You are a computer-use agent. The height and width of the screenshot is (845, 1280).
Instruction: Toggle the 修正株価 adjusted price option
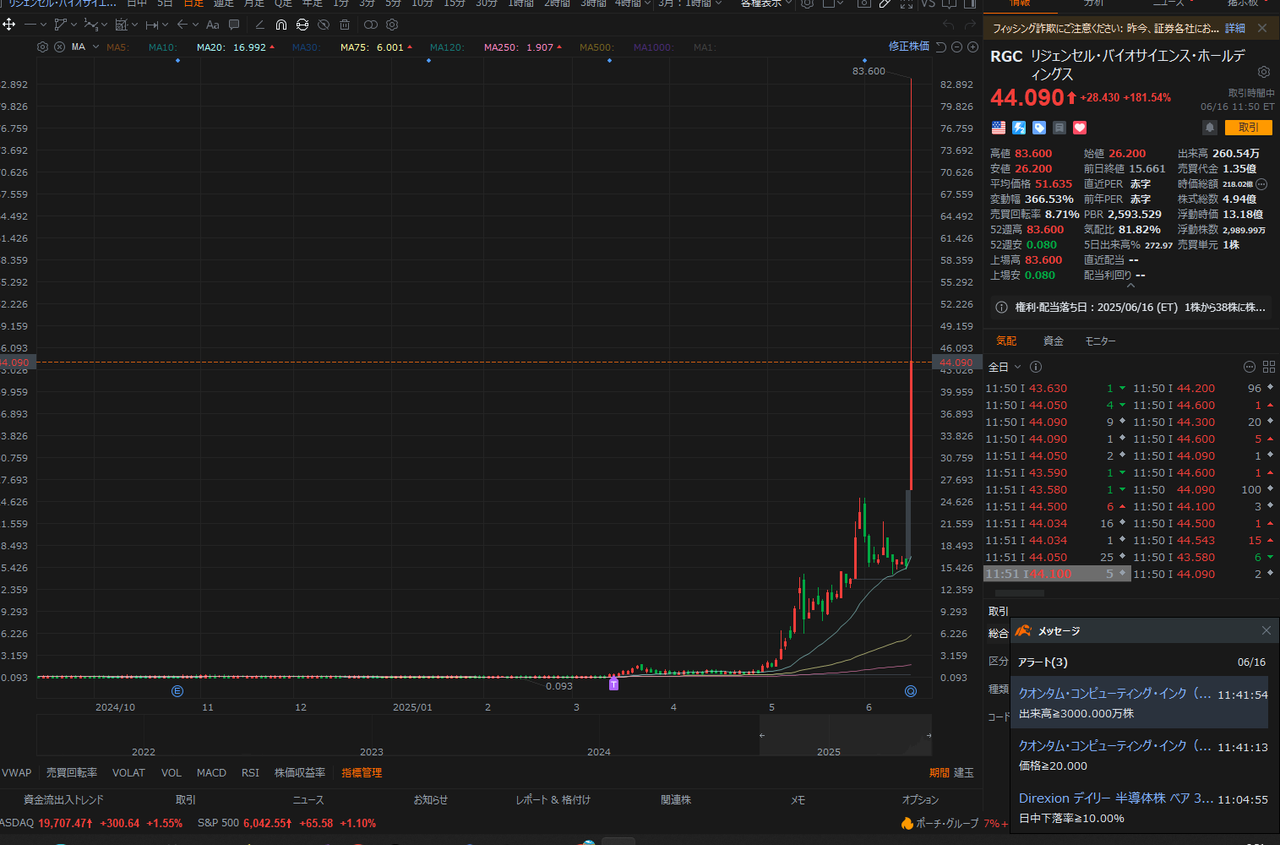(x=908, y=47)
